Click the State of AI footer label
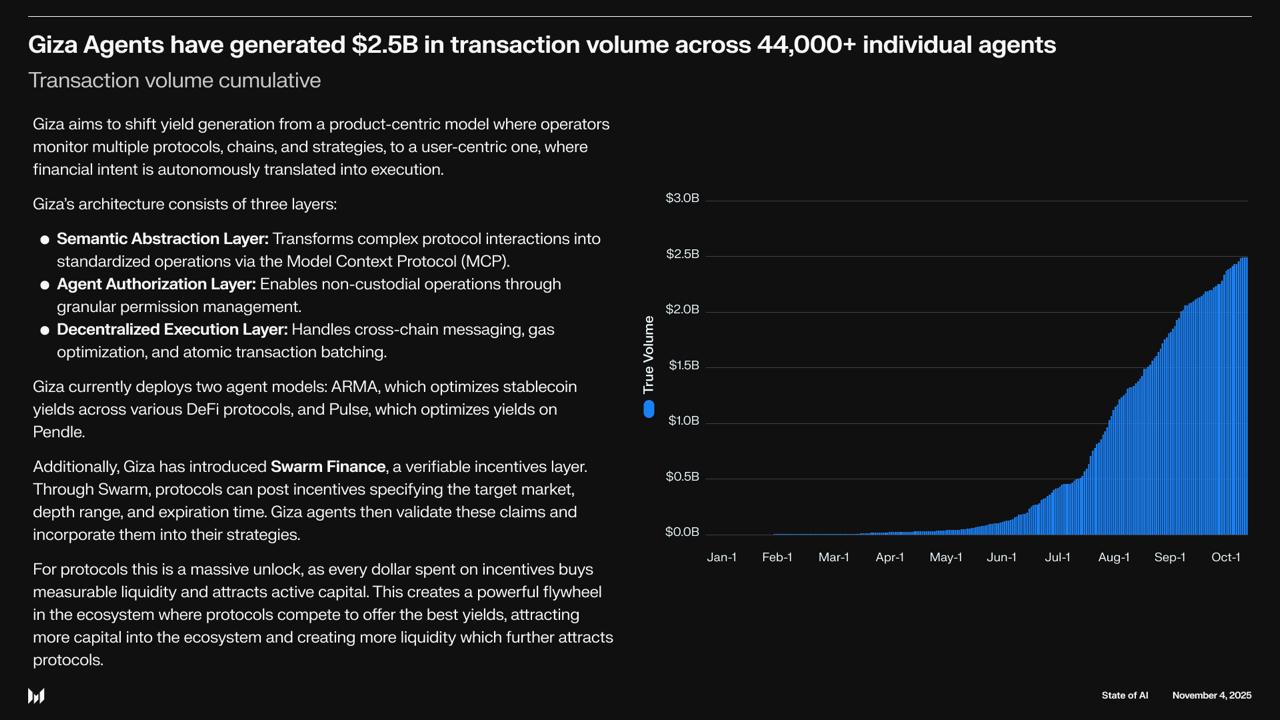The height and width of the screenshot is (720, 1280). click(1124, 695)
